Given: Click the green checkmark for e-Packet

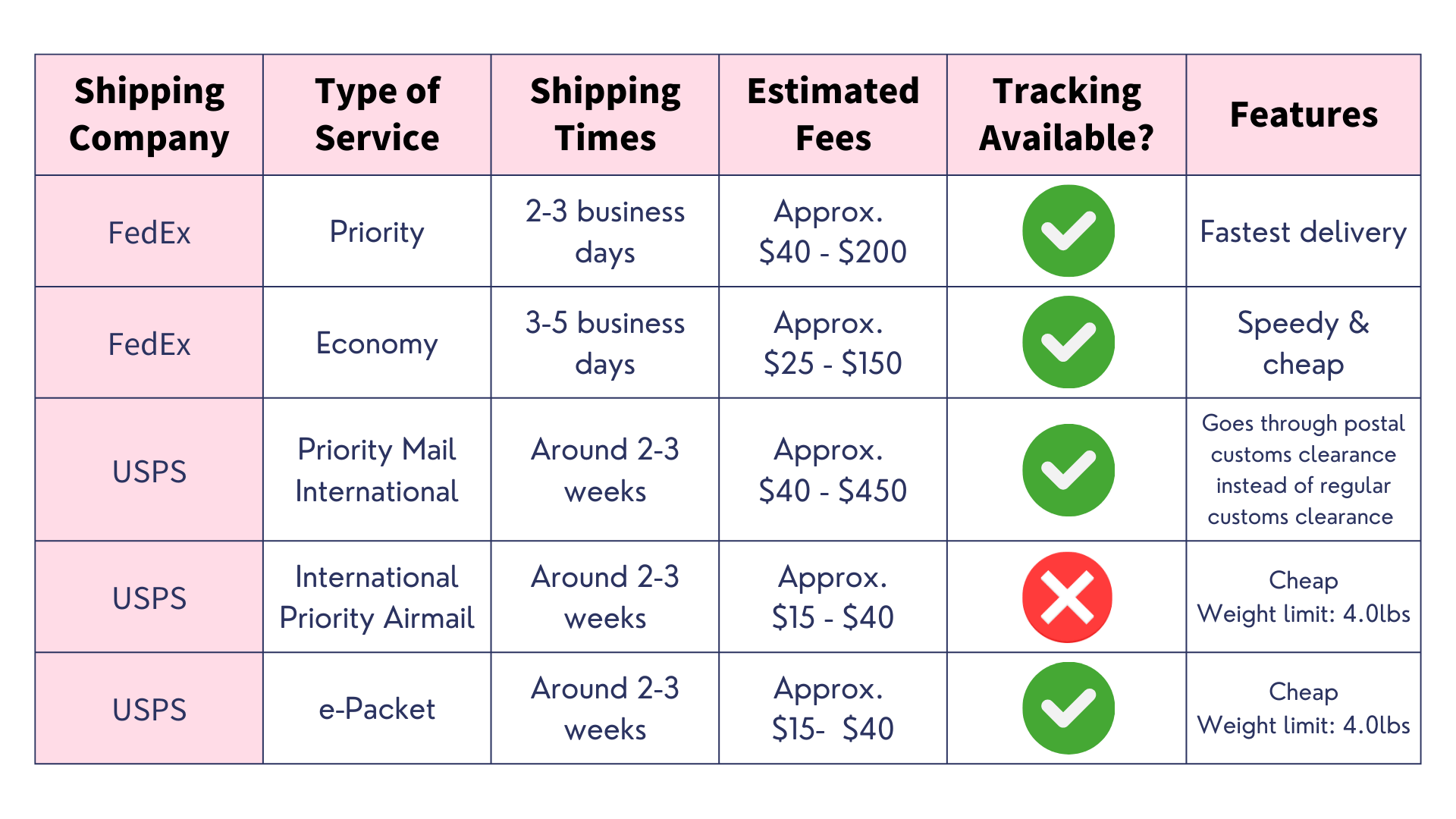Looking at the screenshot, I should [1068, 708].
